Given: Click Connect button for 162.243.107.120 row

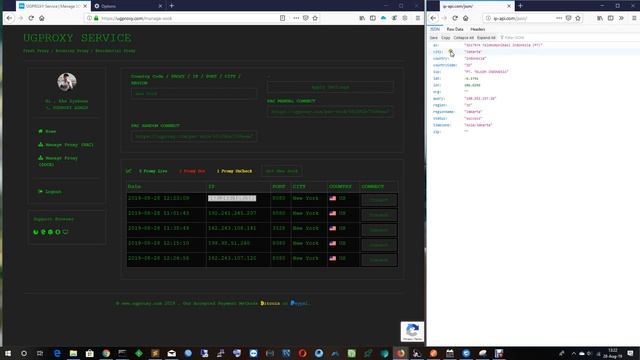Looking at the screenshot, I should coord(379,260).
